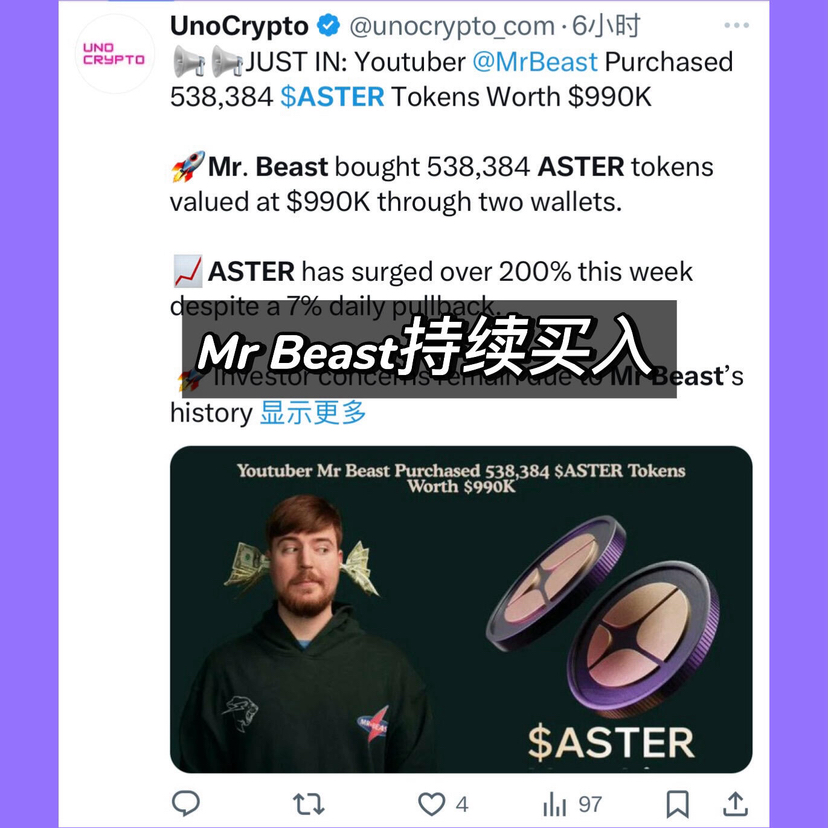Open the reply comment bubble icon
This screenshot has height=828, width=828.
[x=186, y=804]
